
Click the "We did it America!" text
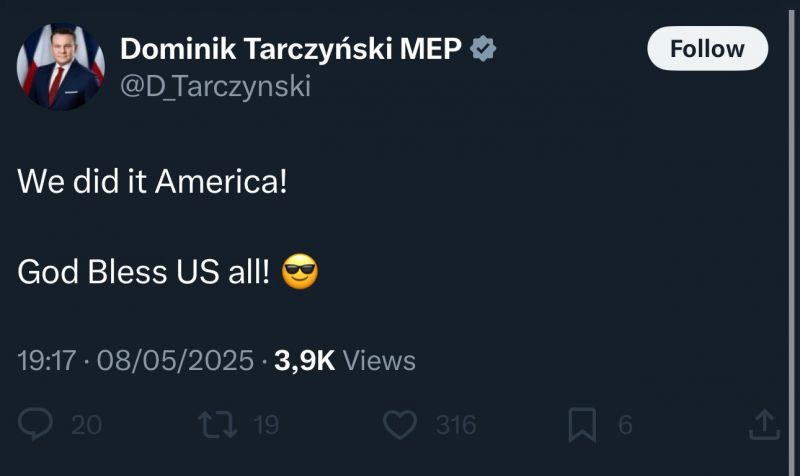152,182
